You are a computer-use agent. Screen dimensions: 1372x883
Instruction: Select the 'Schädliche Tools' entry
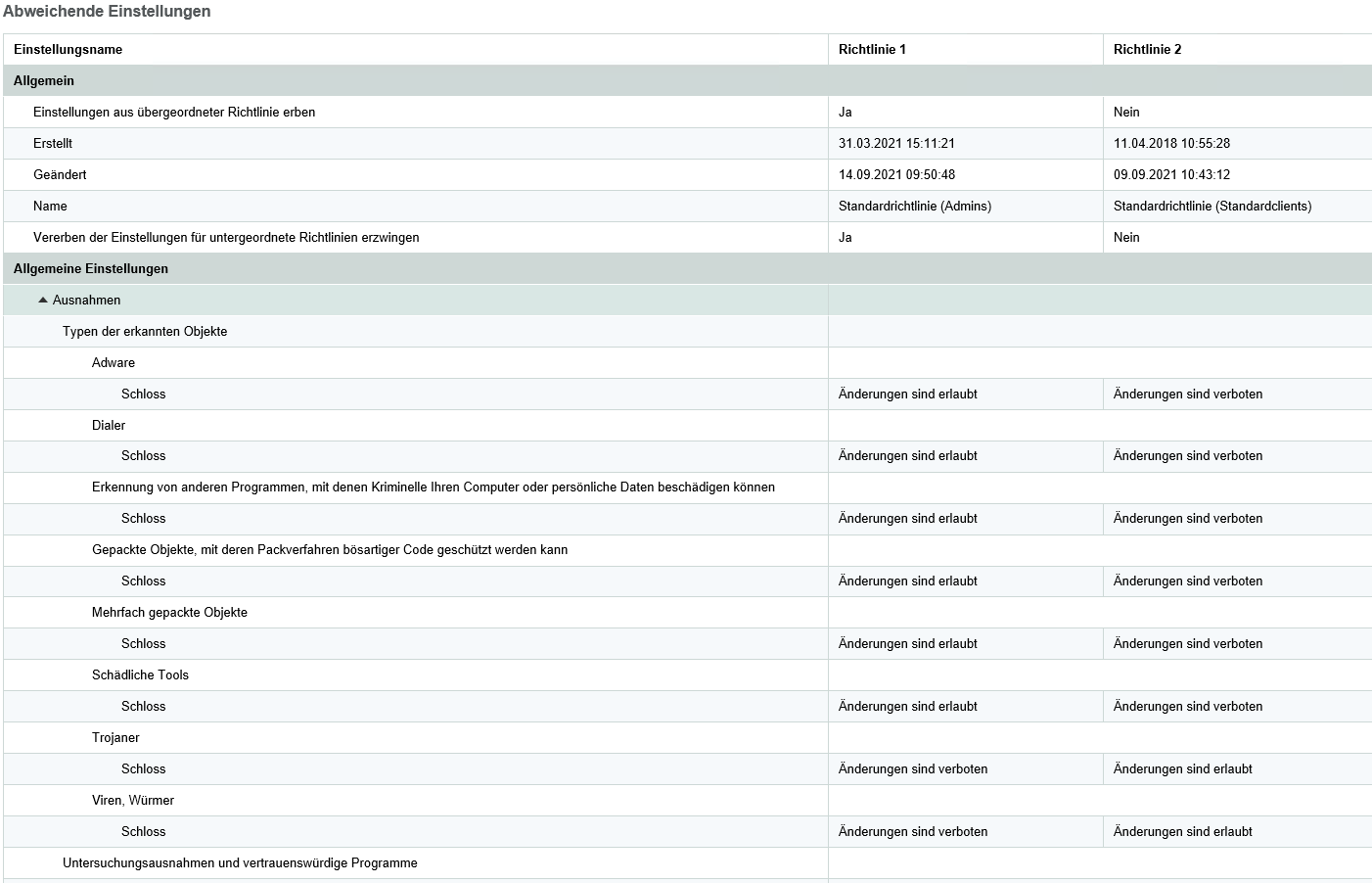[140, 675]
